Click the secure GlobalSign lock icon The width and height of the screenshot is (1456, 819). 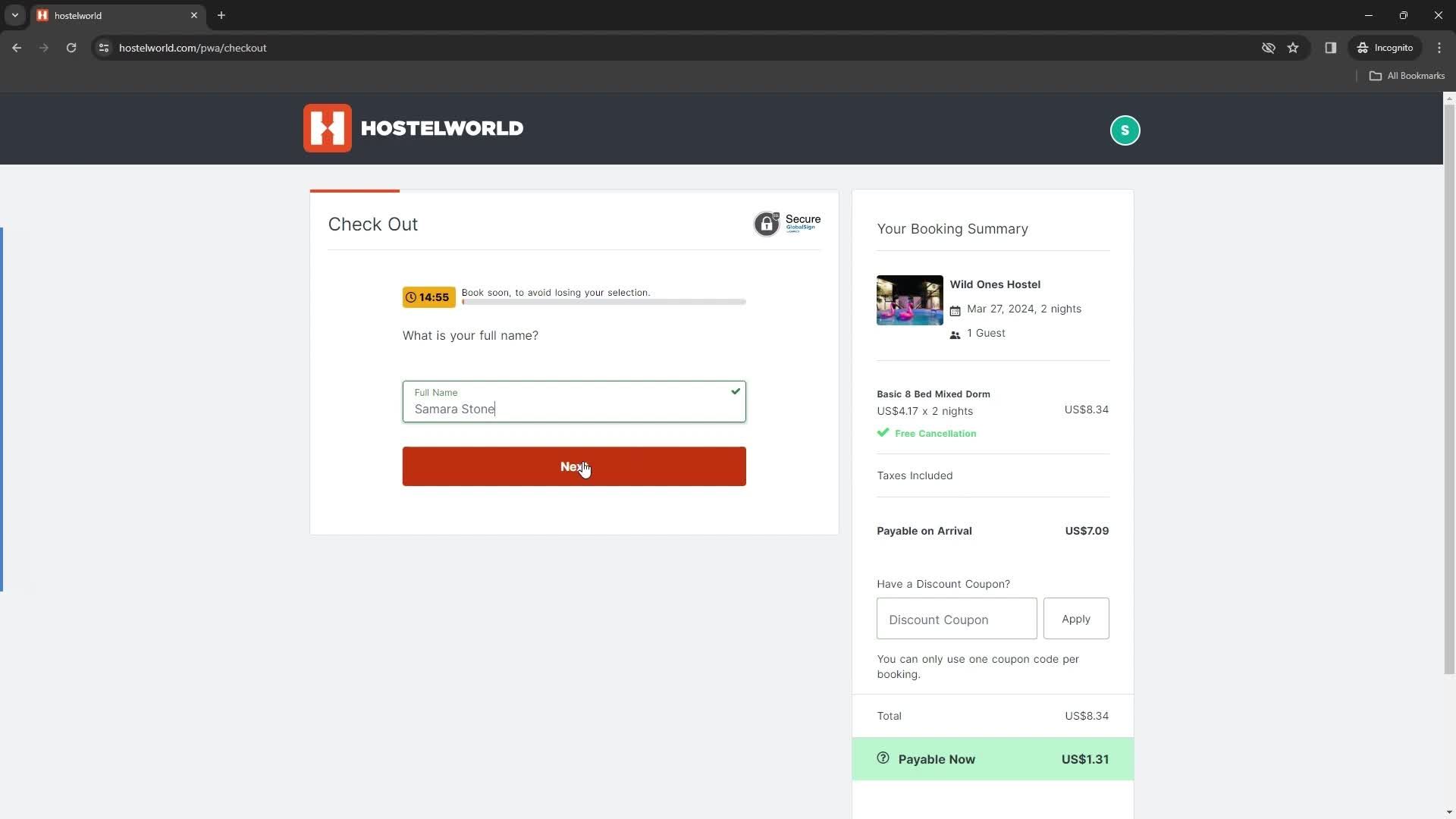pos(766,223)
